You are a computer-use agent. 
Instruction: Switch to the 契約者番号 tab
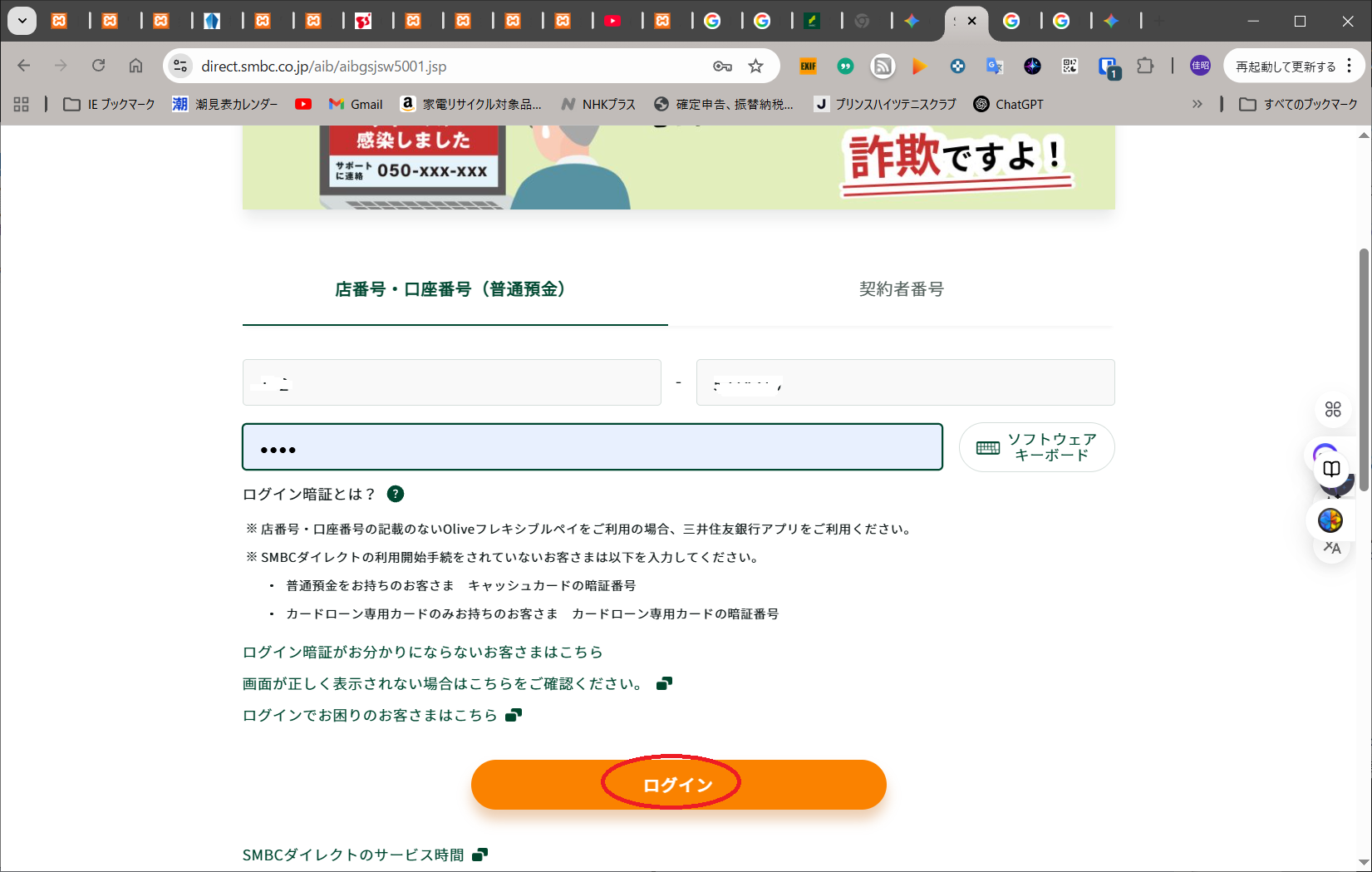coord(901,289)
